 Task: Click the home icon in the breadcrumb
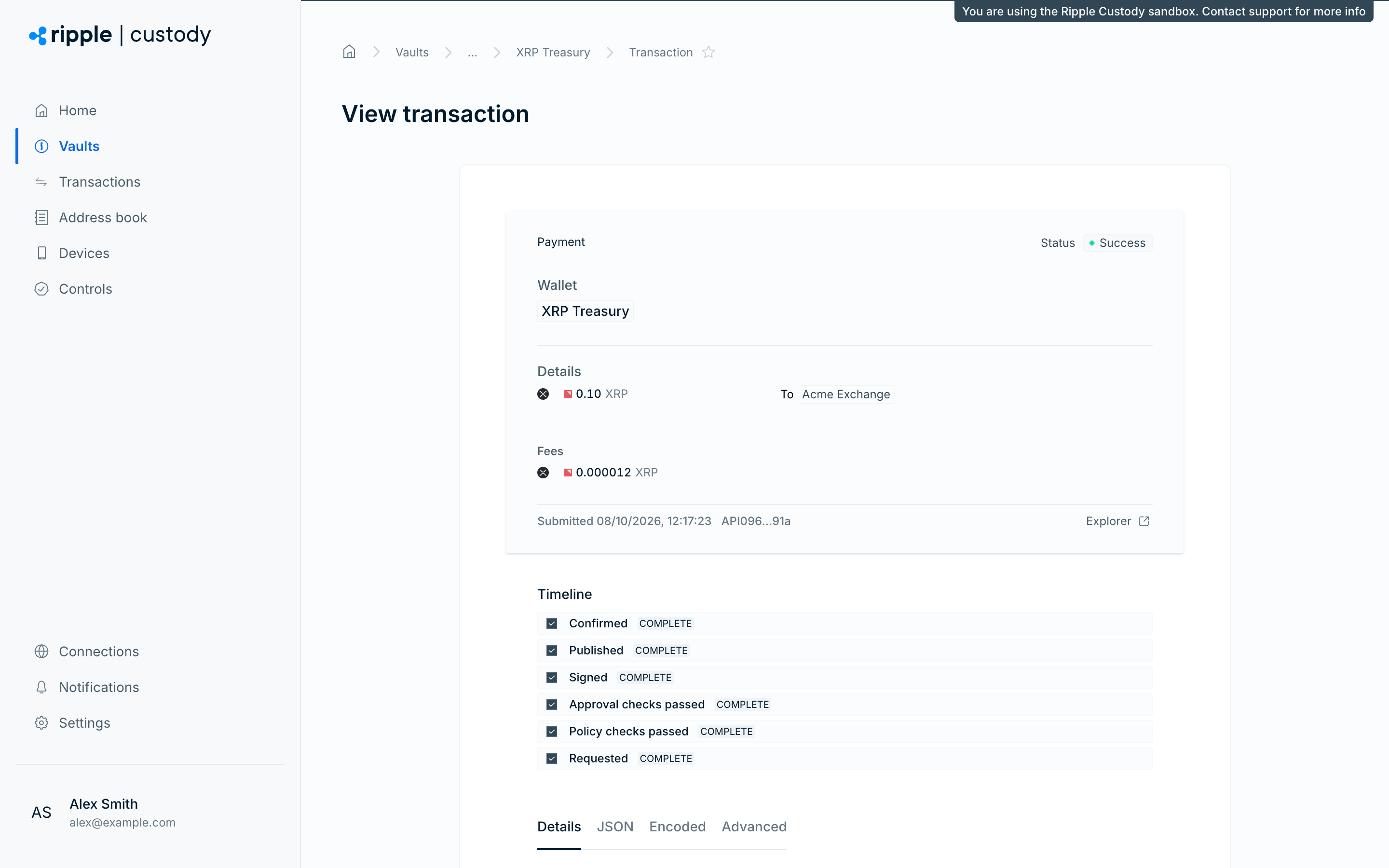point(349,52)
